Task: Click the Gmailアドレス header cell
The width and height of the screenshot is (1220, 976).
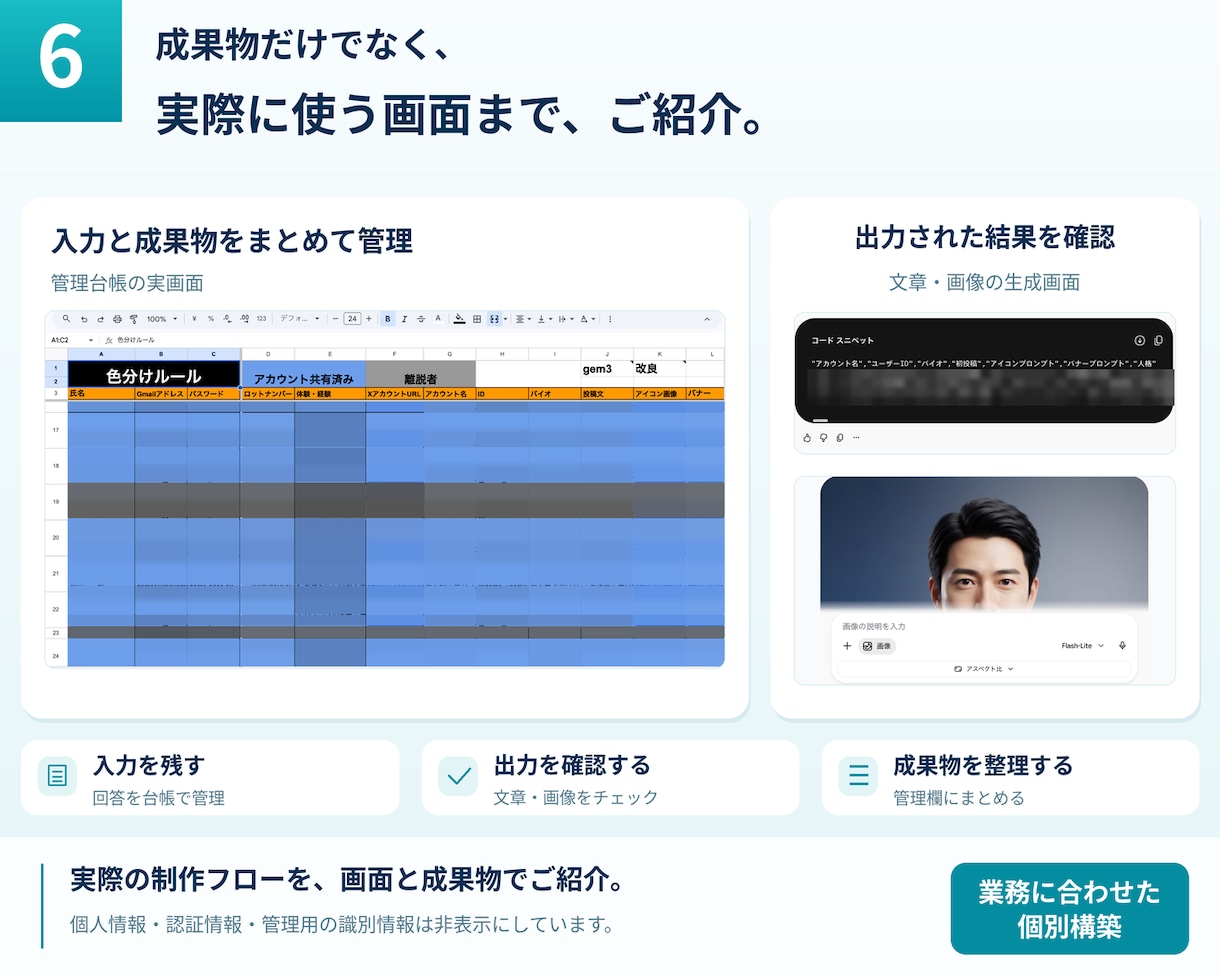Action: tap(160, 394)
